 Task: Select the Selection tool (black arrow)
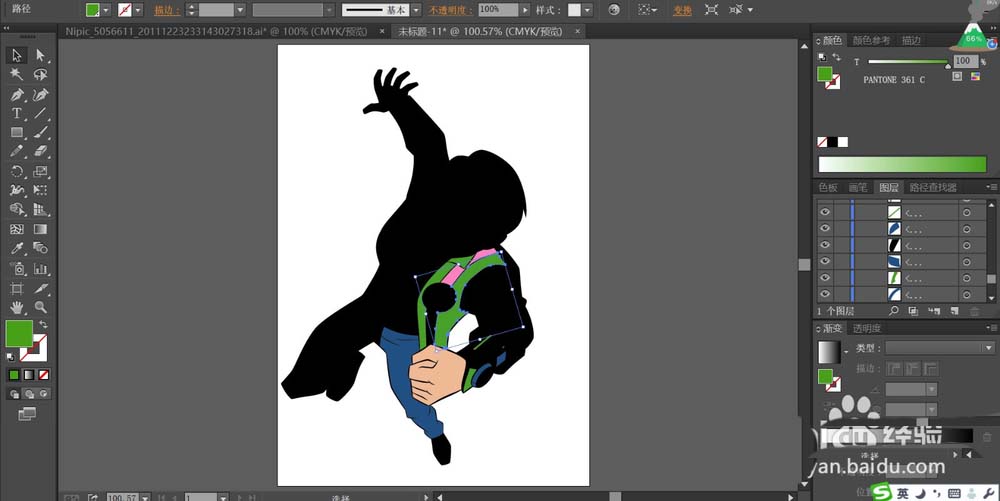[17, 55]
